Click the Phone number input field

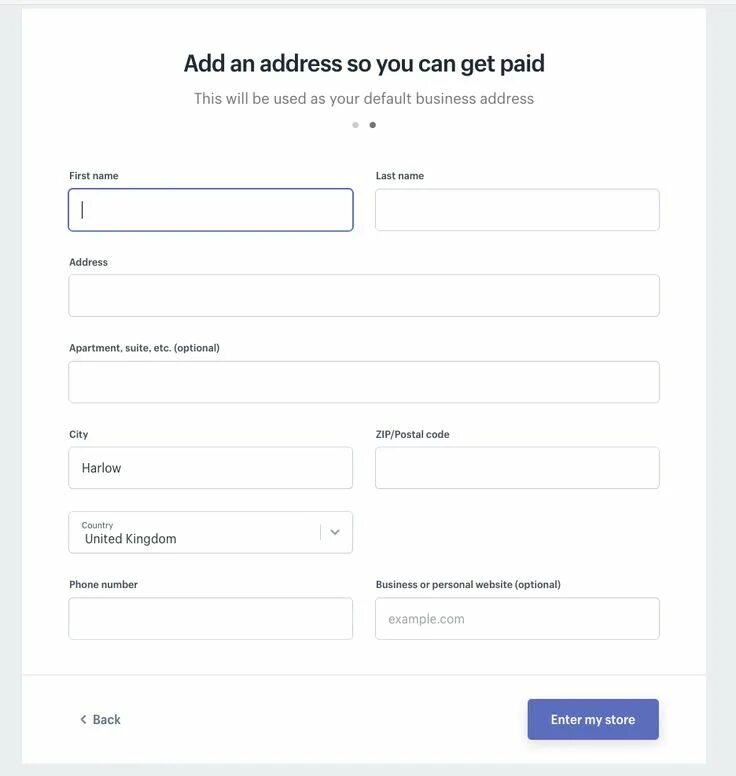click(210, 619)
